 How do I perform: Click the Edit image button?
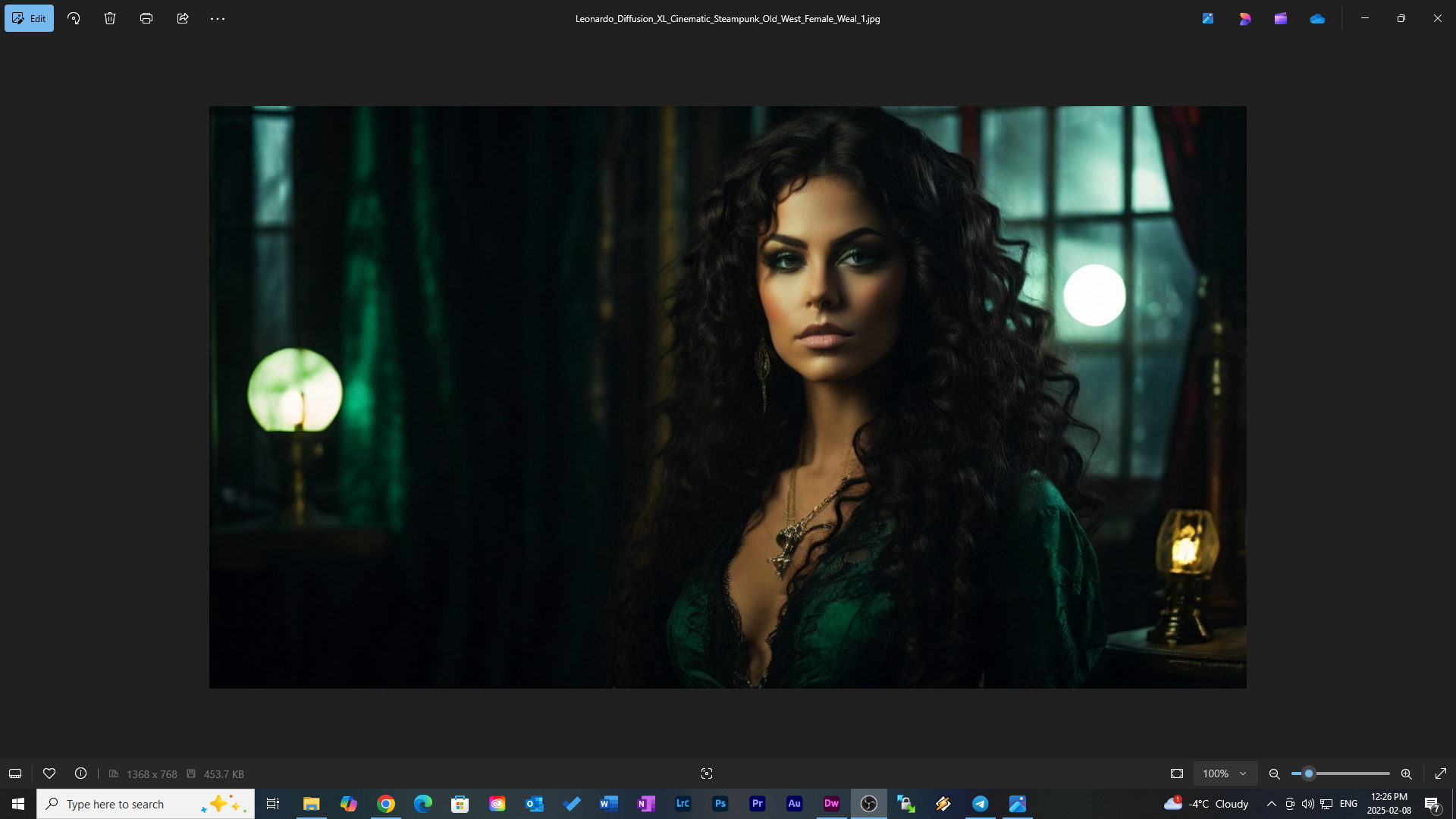[x=29, y=18]
